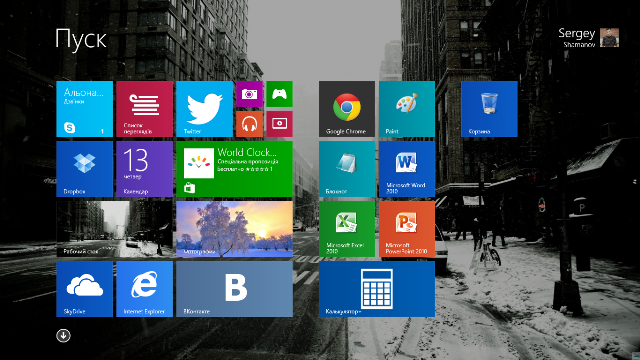
Task: Open the green Xbox Games tile
Action: (x=279, y=94)
